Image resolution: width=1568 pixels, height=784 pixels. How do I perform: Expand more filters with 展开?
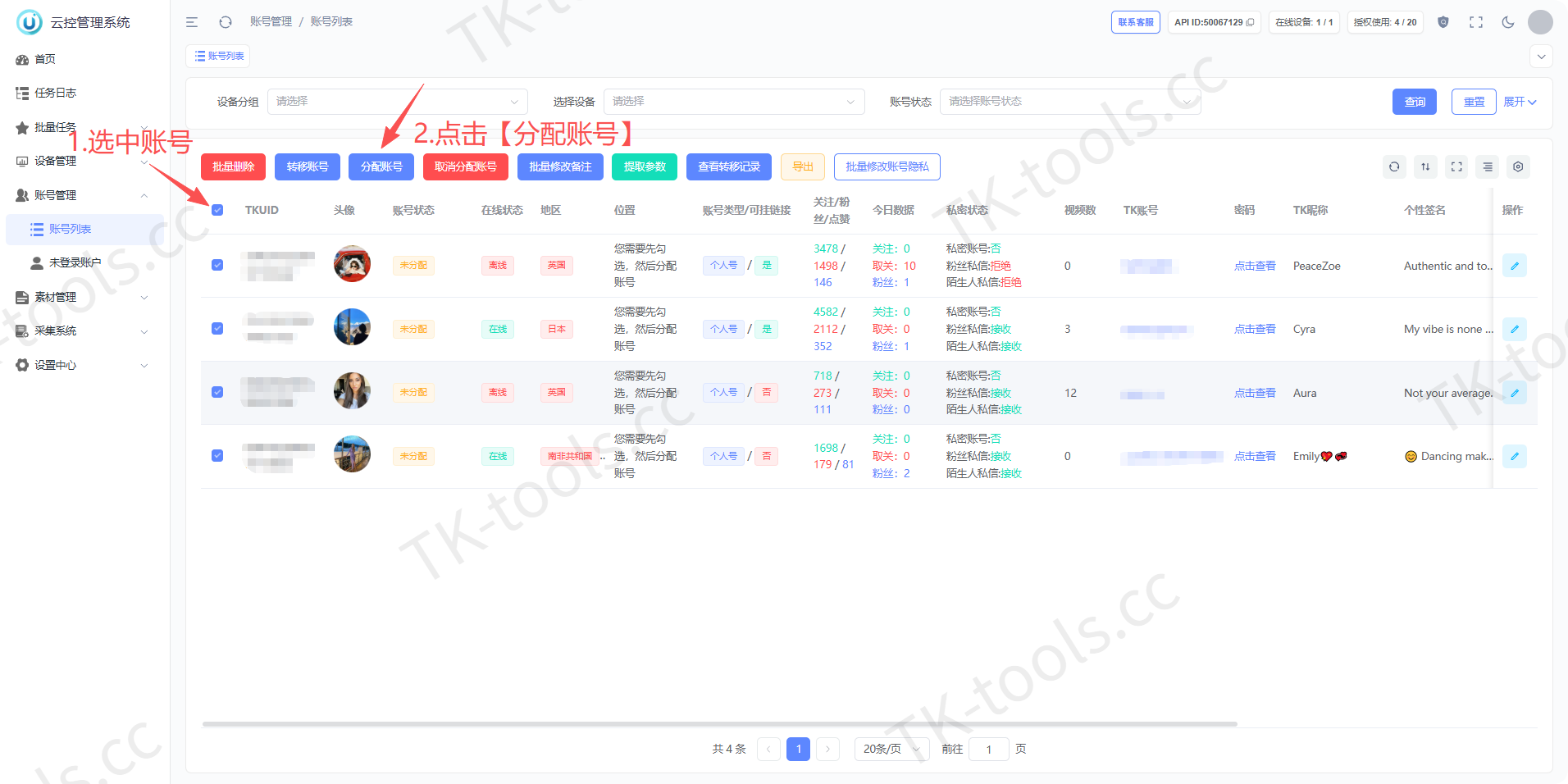point(1520,102)
